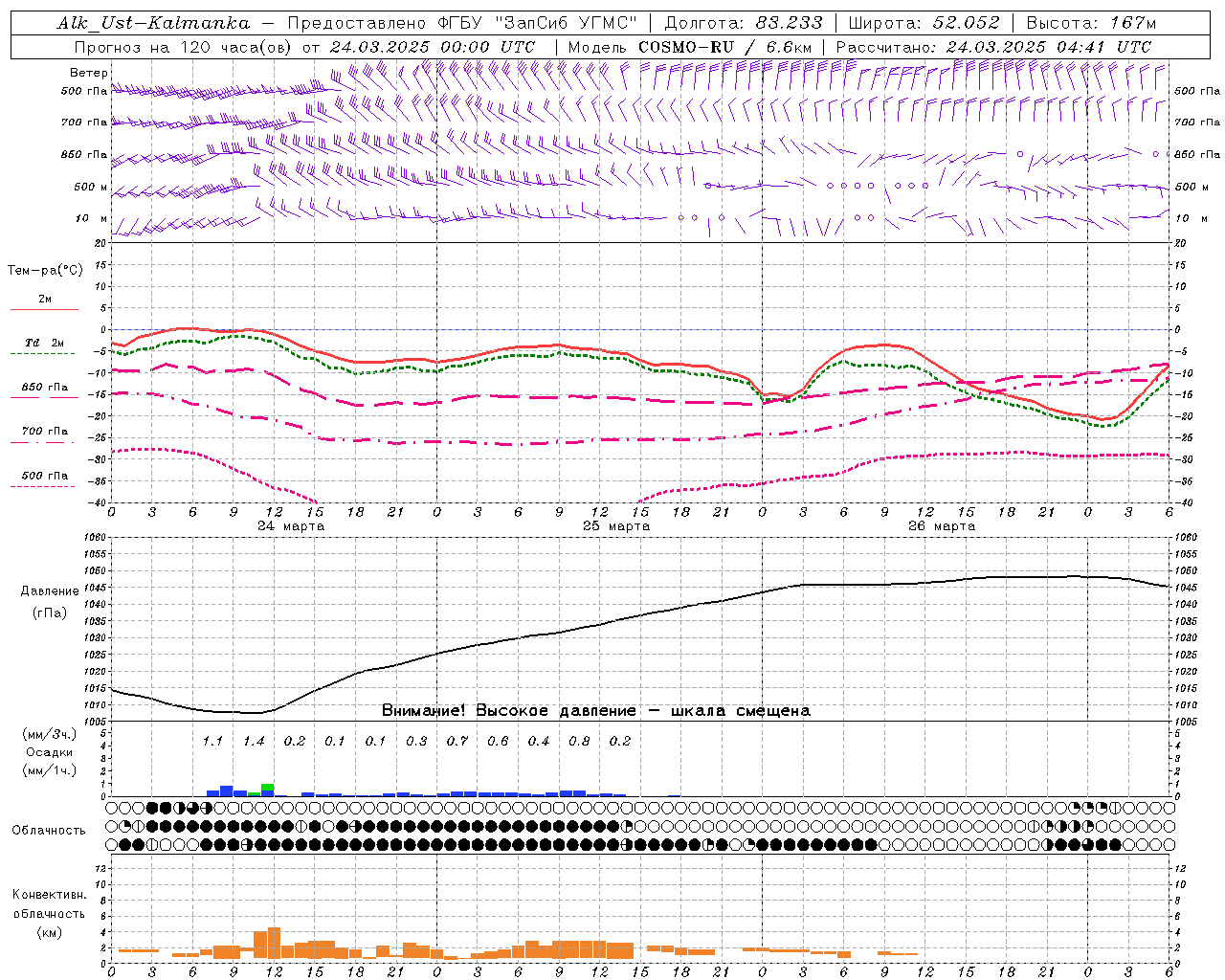
Task: Click the dotted line sample under 500 гПа legend
Action: tap(43, 487)
